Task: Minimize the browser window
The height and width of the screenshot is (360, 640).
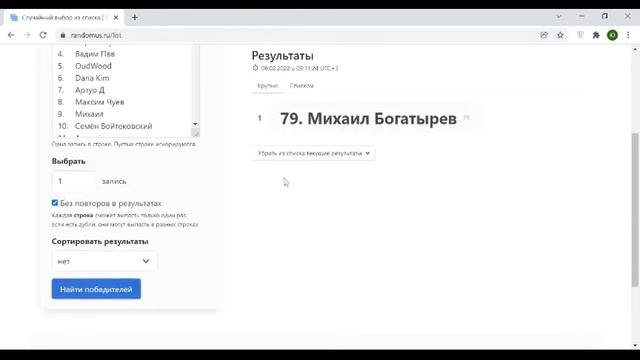Action: tap(582, 16)
